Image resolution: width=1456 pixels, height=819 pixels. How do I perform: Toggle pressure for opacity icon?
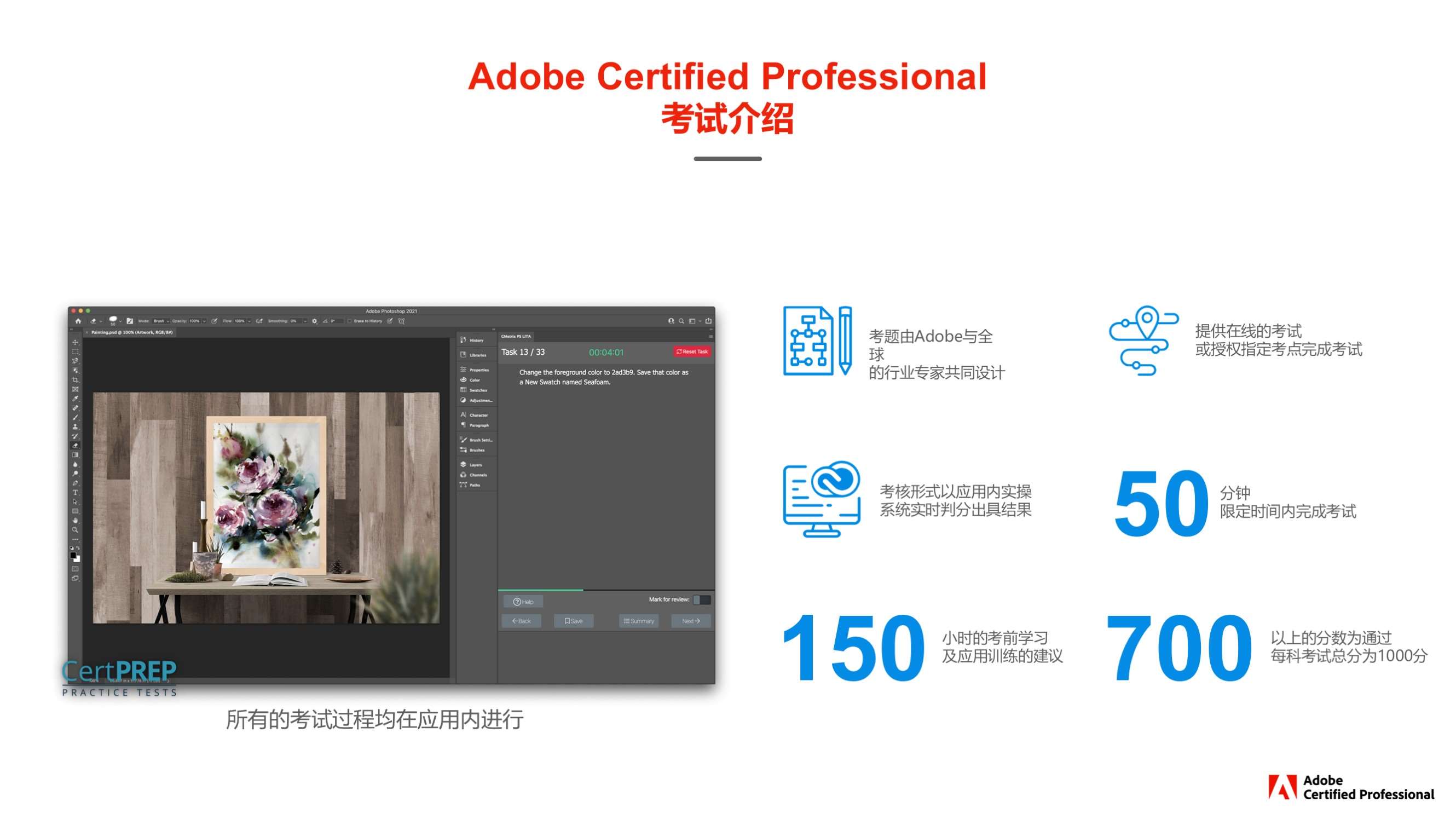pos(214,321)
